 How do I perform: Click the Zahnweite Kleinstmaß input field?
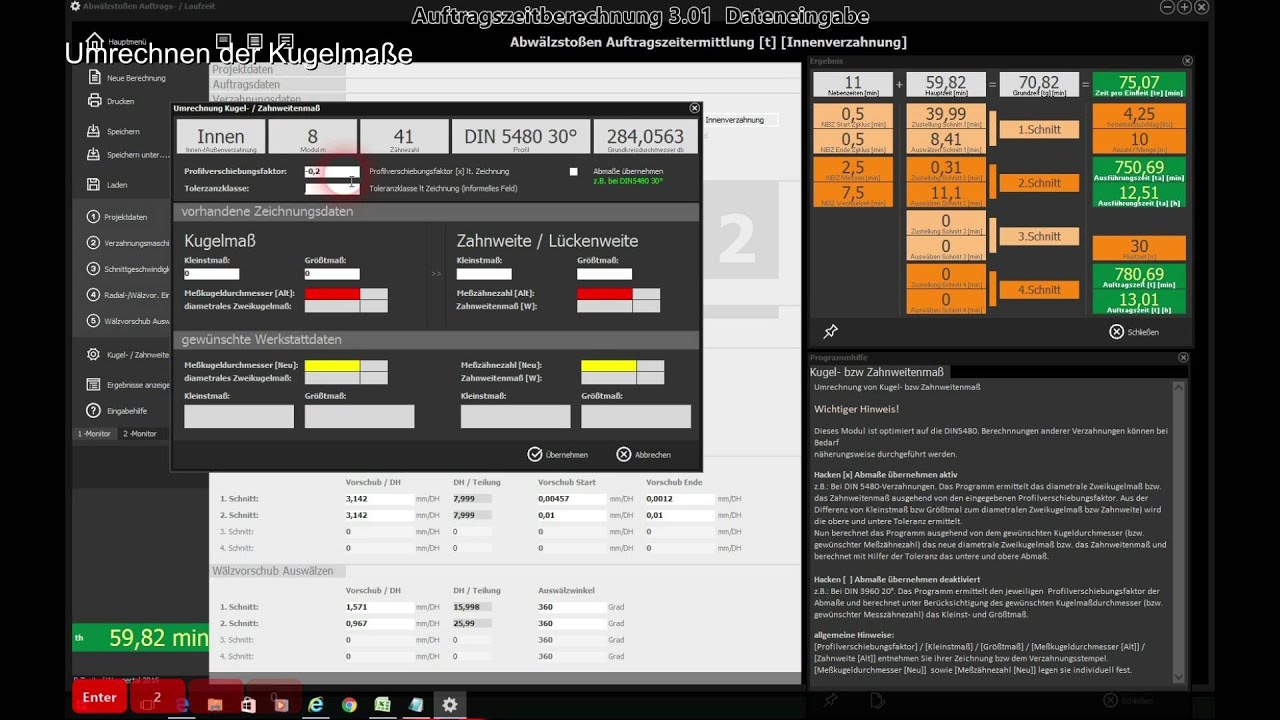[484, 273]
